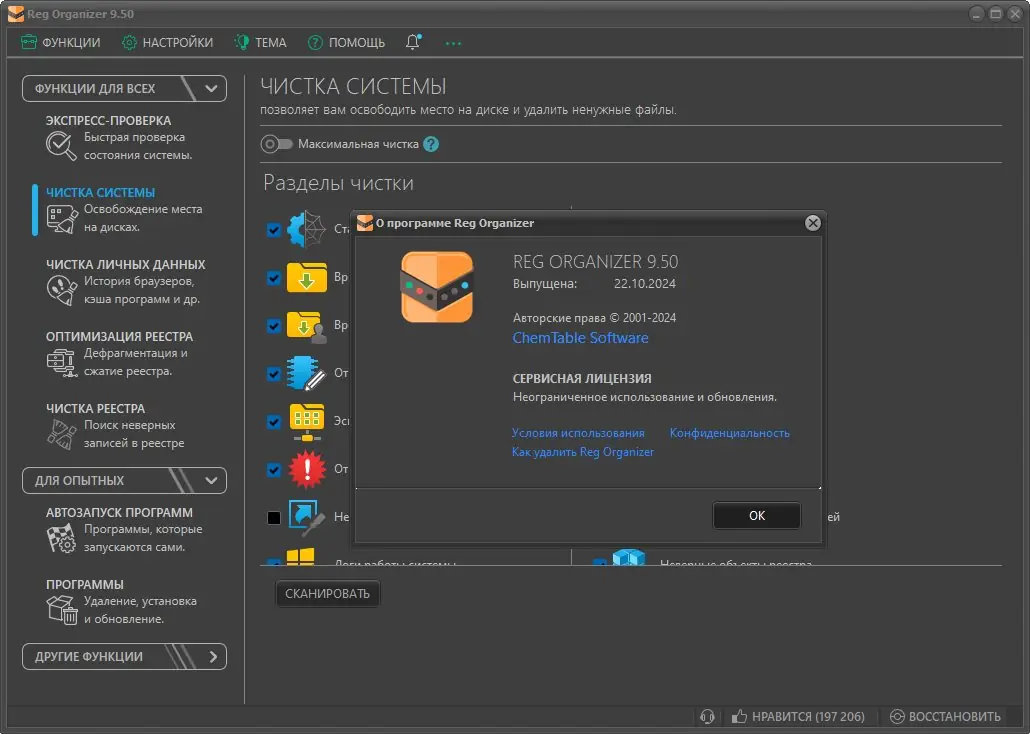Click yellow folder with download arrow
This screenshot has height=734, width=1030.
(x=307, y=277)
